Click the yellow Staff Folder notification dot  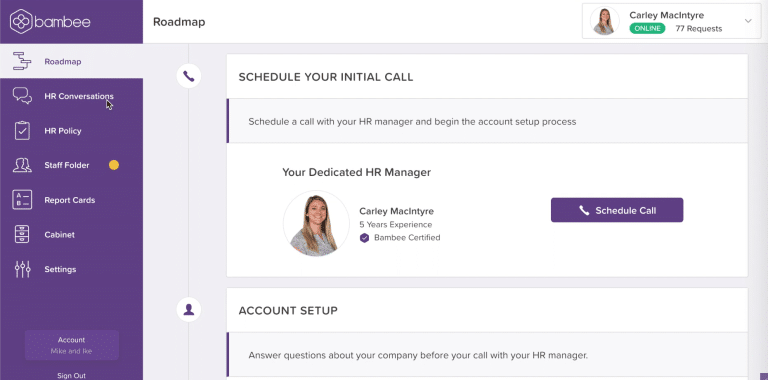click(114, 165)
